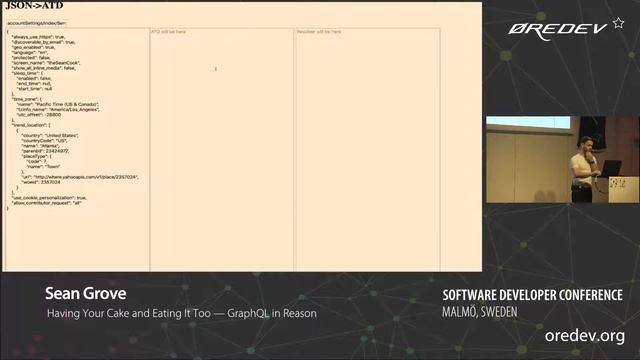
Task: Click the "SOFTWARE DEVELOPER CONFERENCE" text
Action: pos(533,295)
